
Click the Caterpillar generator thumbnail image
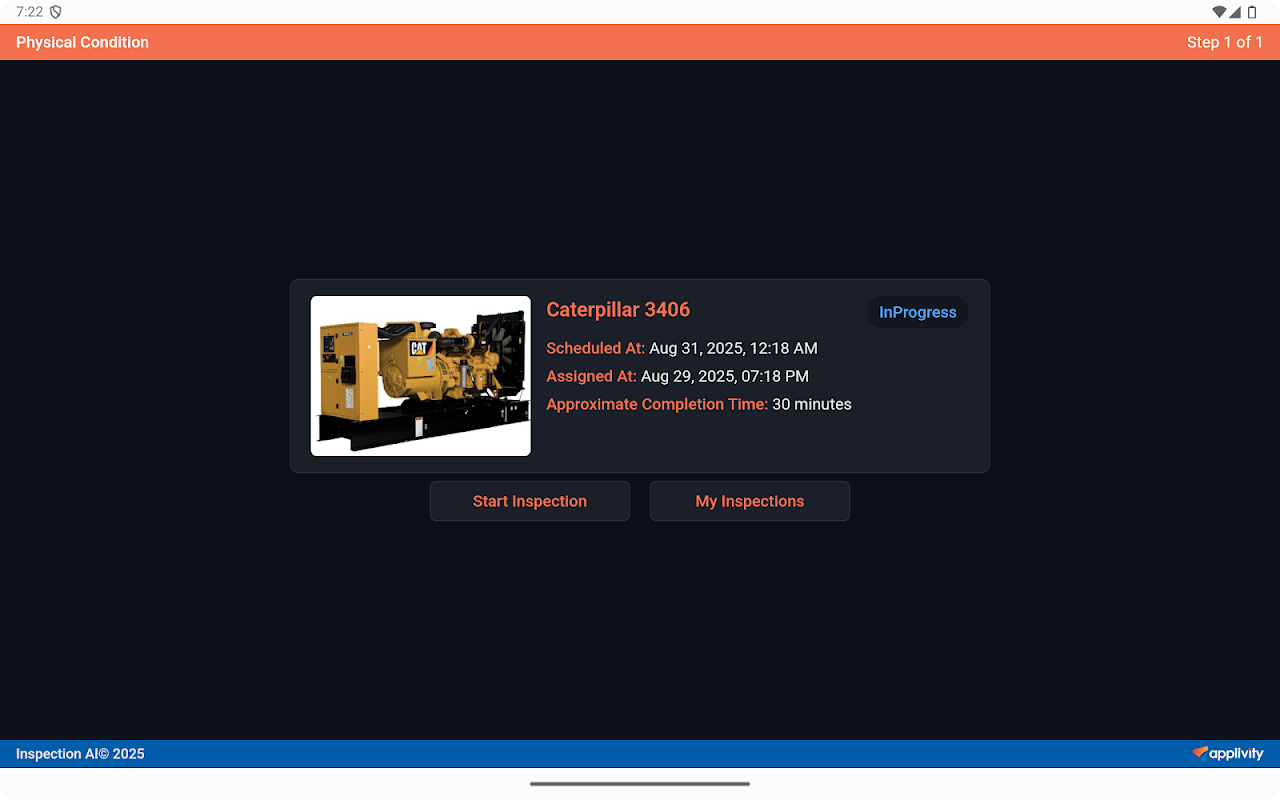(x=421, y=376)
